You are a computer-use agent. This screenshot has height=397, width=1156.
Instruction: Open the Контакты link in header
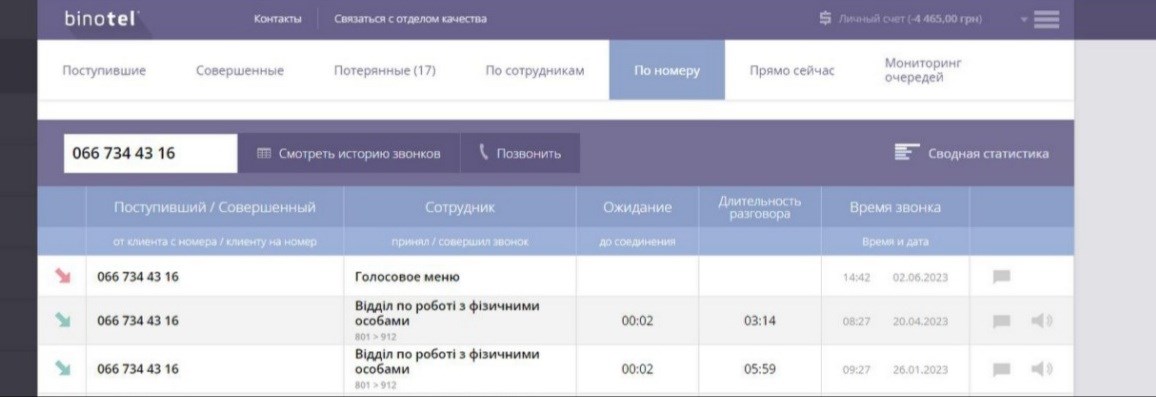[277, 19]
